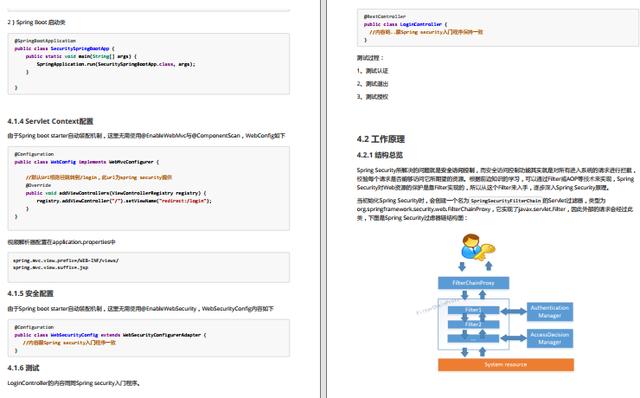Click list item '3、测试授权'

[x=372, y=97]
